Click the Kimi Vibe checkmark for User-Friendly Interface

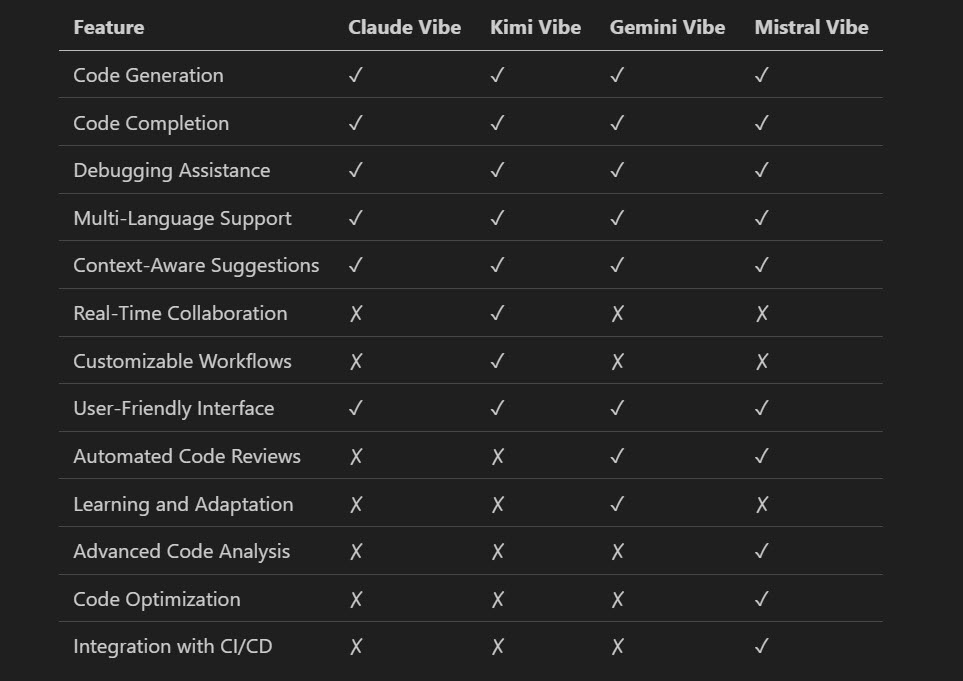pos(497,408)
